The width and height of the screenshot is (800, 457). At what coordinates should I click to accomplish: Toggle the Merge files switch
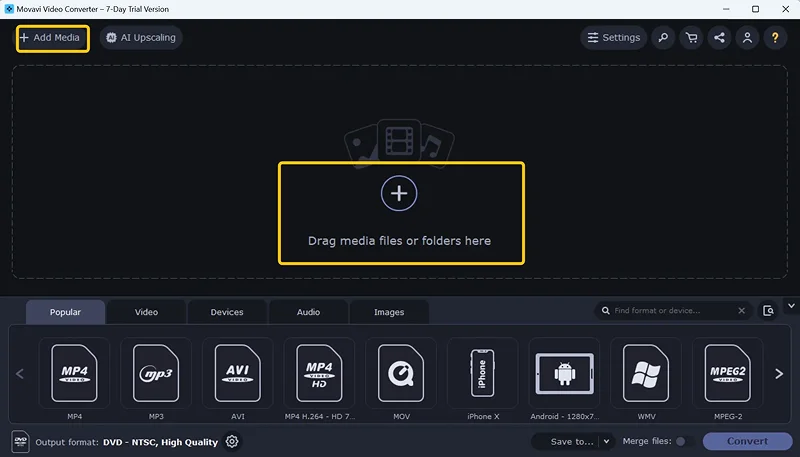coord(684,442)
